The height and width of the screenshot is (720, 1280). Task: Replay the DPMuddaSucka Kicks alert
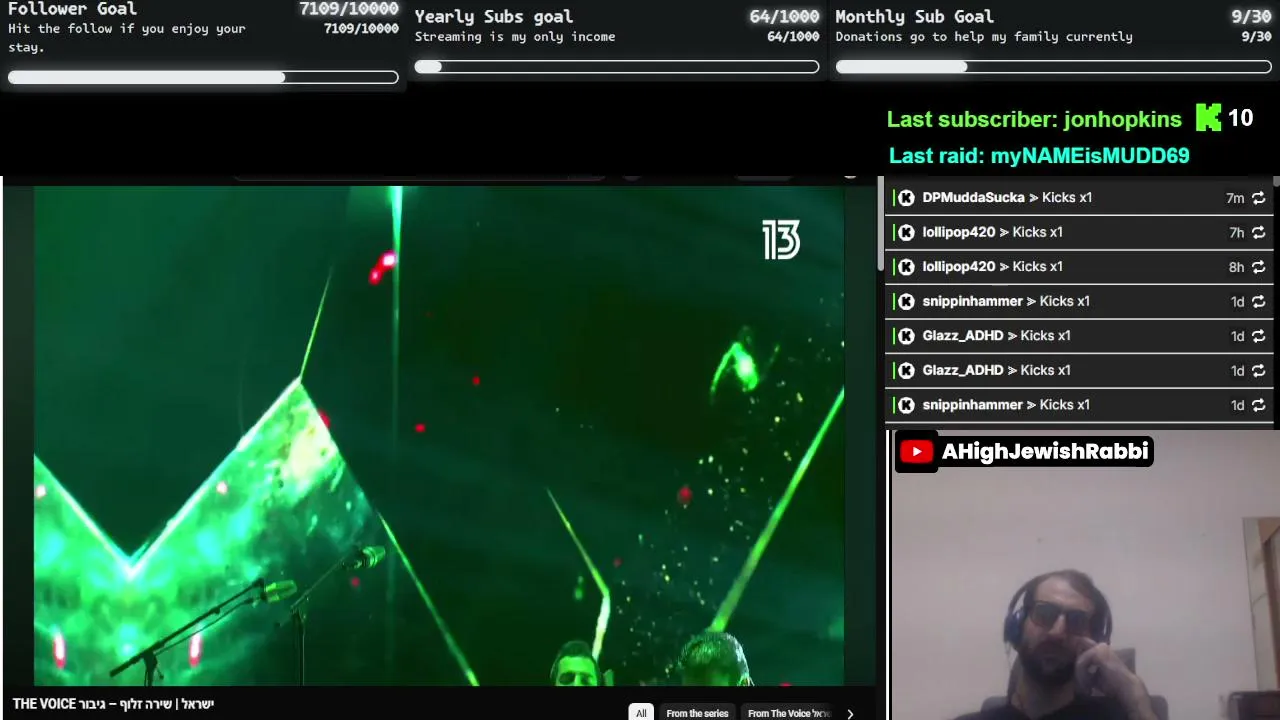(1258, 198)
